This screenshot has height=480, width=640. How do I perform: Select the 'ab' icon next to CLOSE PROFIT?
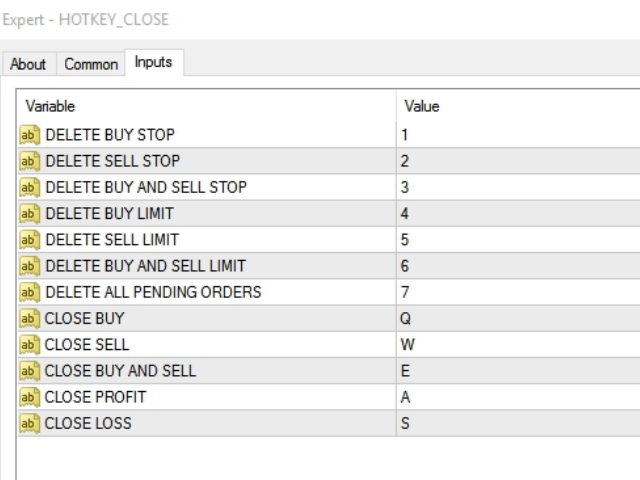29,397
